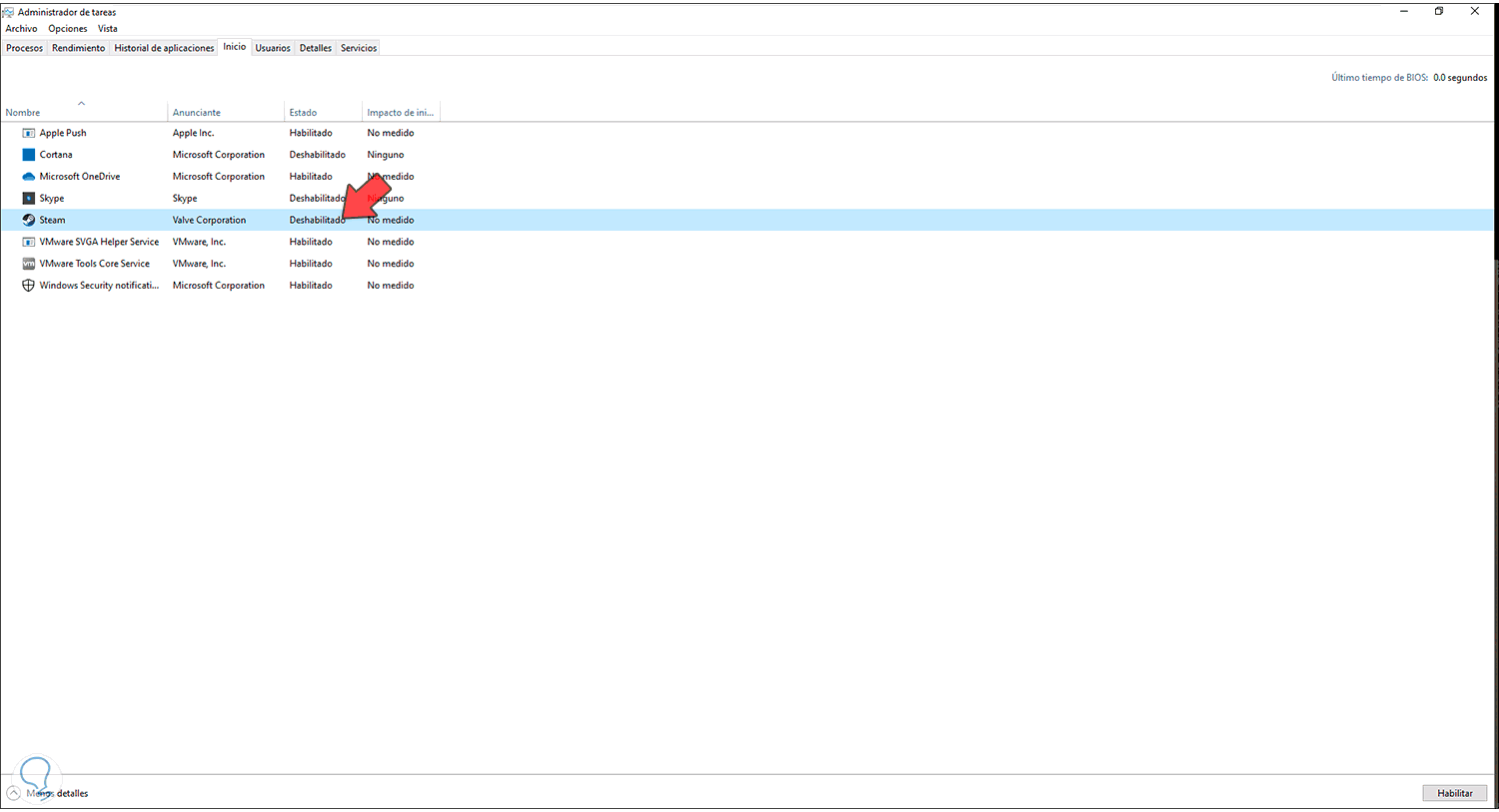Click the Último tiempo de BIOS value

click(1460, 78)
